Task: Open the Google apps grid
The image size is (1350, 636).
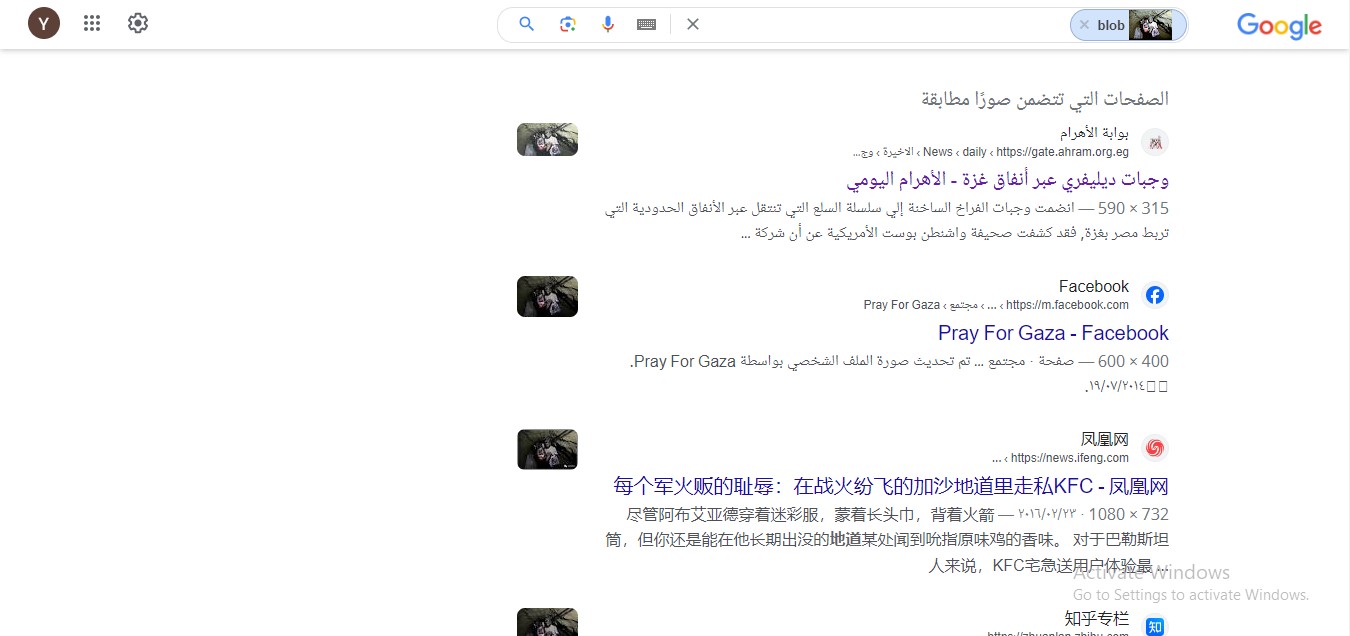Action: [92, 23]
